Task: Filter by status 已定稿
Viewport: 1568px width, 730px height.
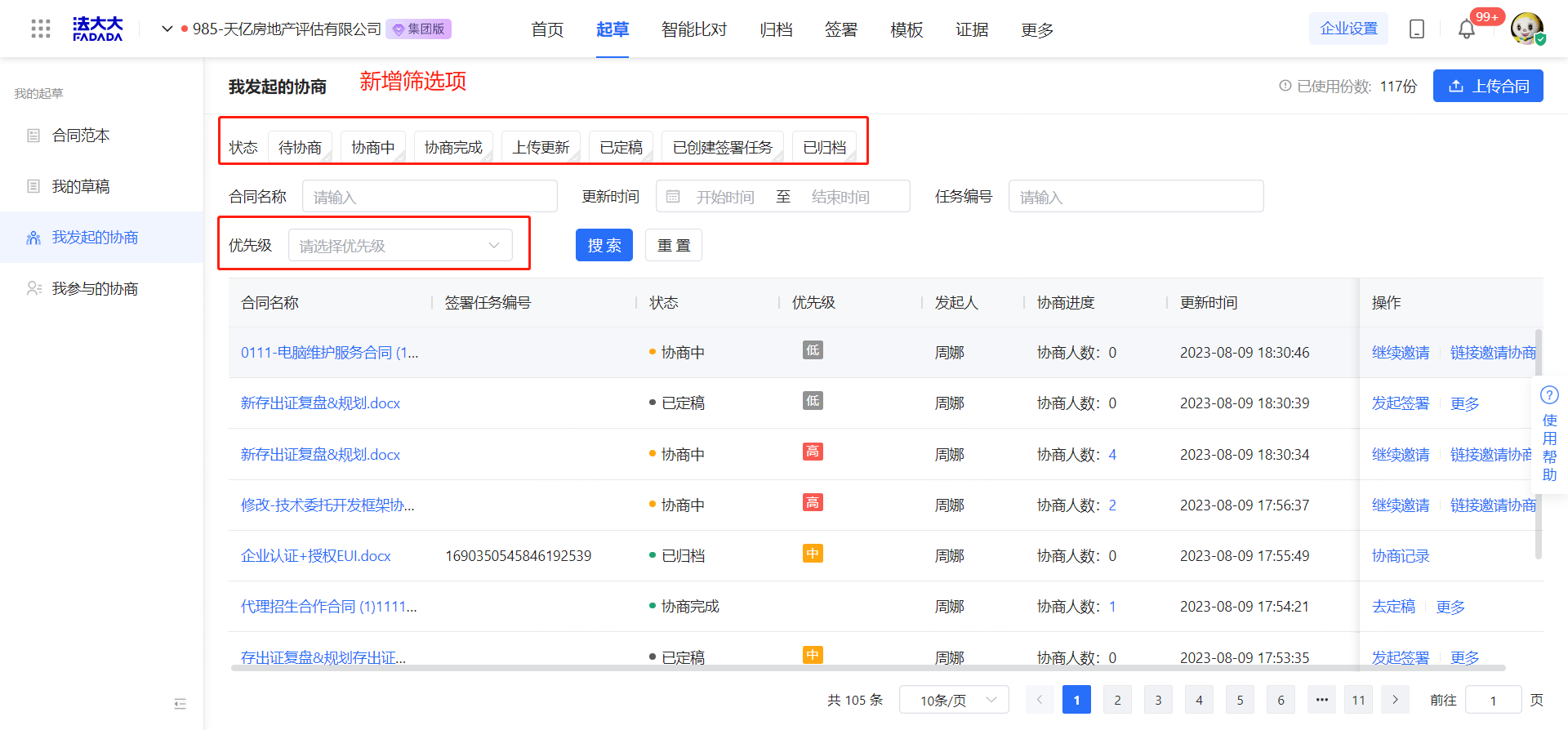Action: click(621, 147)
